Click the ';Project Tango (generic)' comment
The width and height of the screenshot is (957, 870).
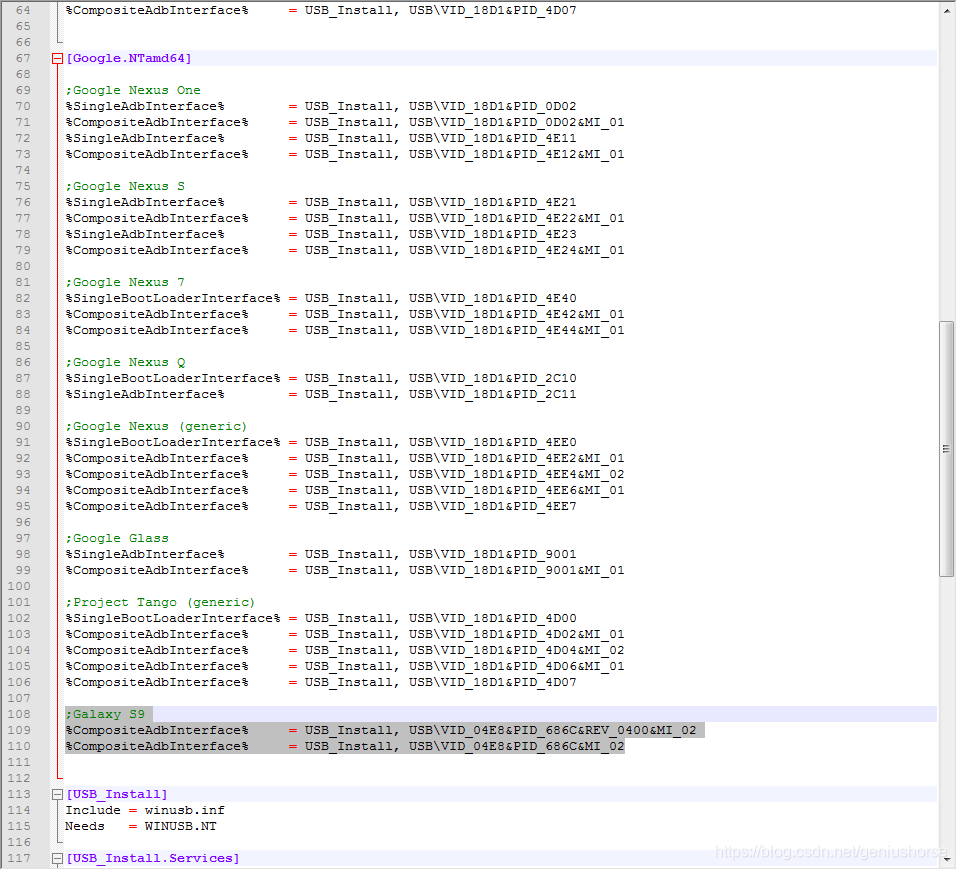point(161,602)
